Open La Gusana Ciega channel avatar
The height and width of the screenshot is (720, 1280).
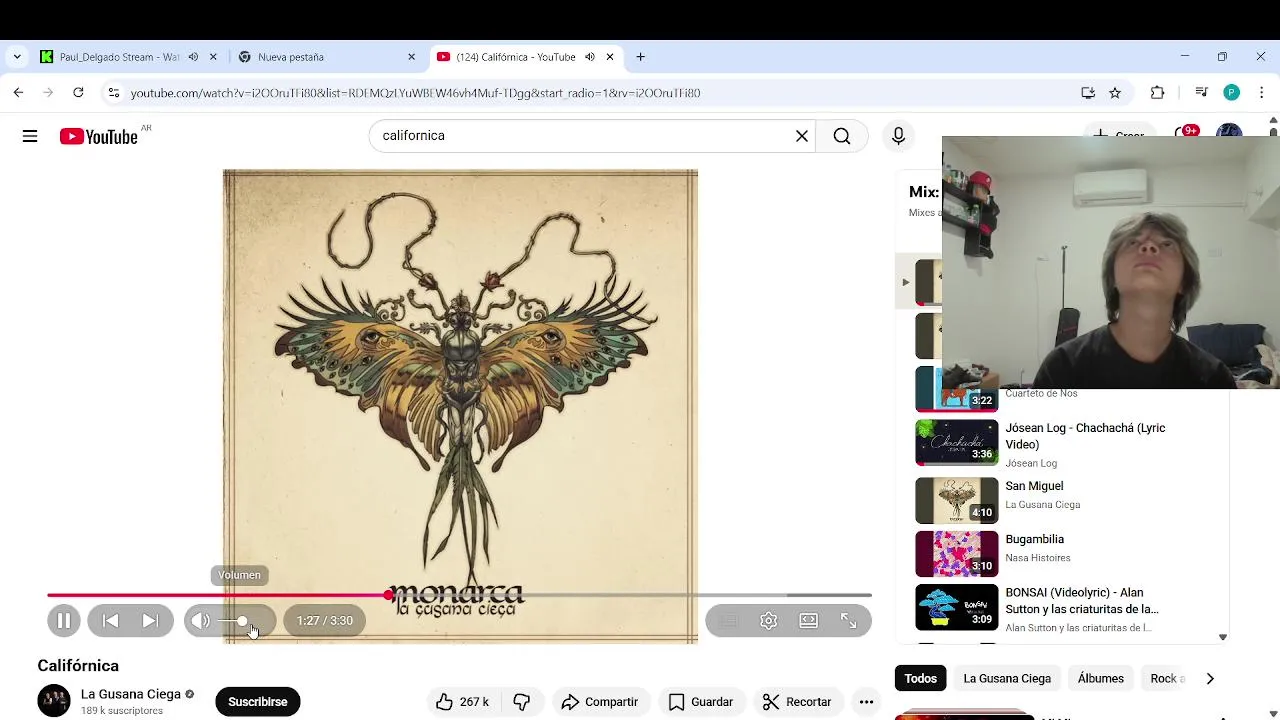pos(54,701)
